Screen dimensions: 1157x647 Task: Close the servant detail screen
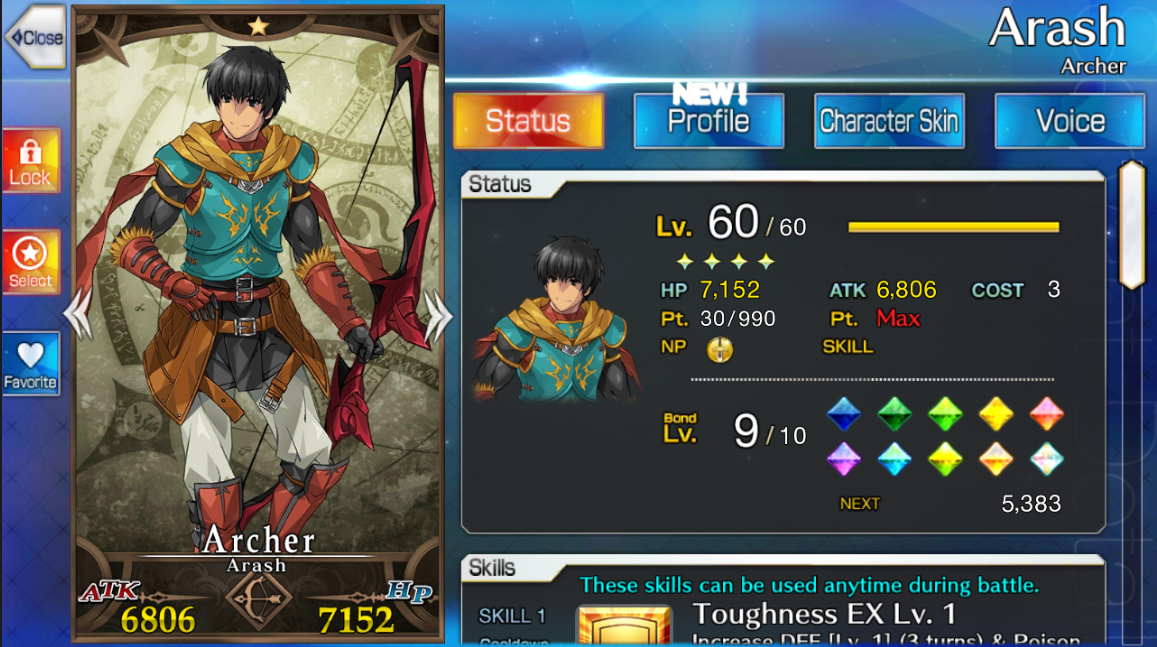coord(35,37)
